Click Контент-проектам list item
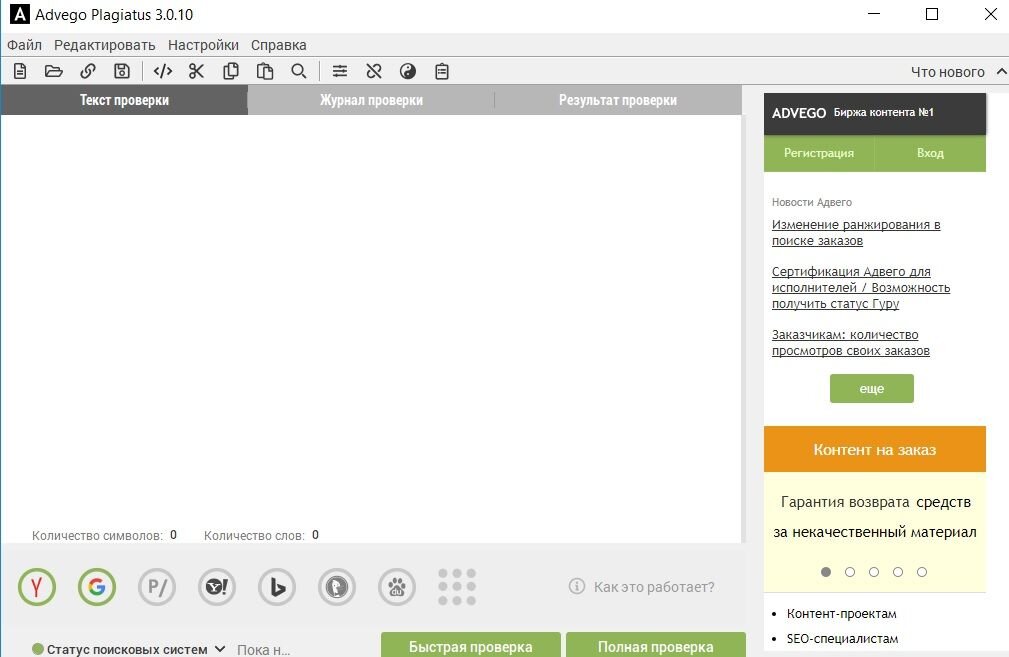The width and height of the screenshot is (1009, 657). pos(841,614)
